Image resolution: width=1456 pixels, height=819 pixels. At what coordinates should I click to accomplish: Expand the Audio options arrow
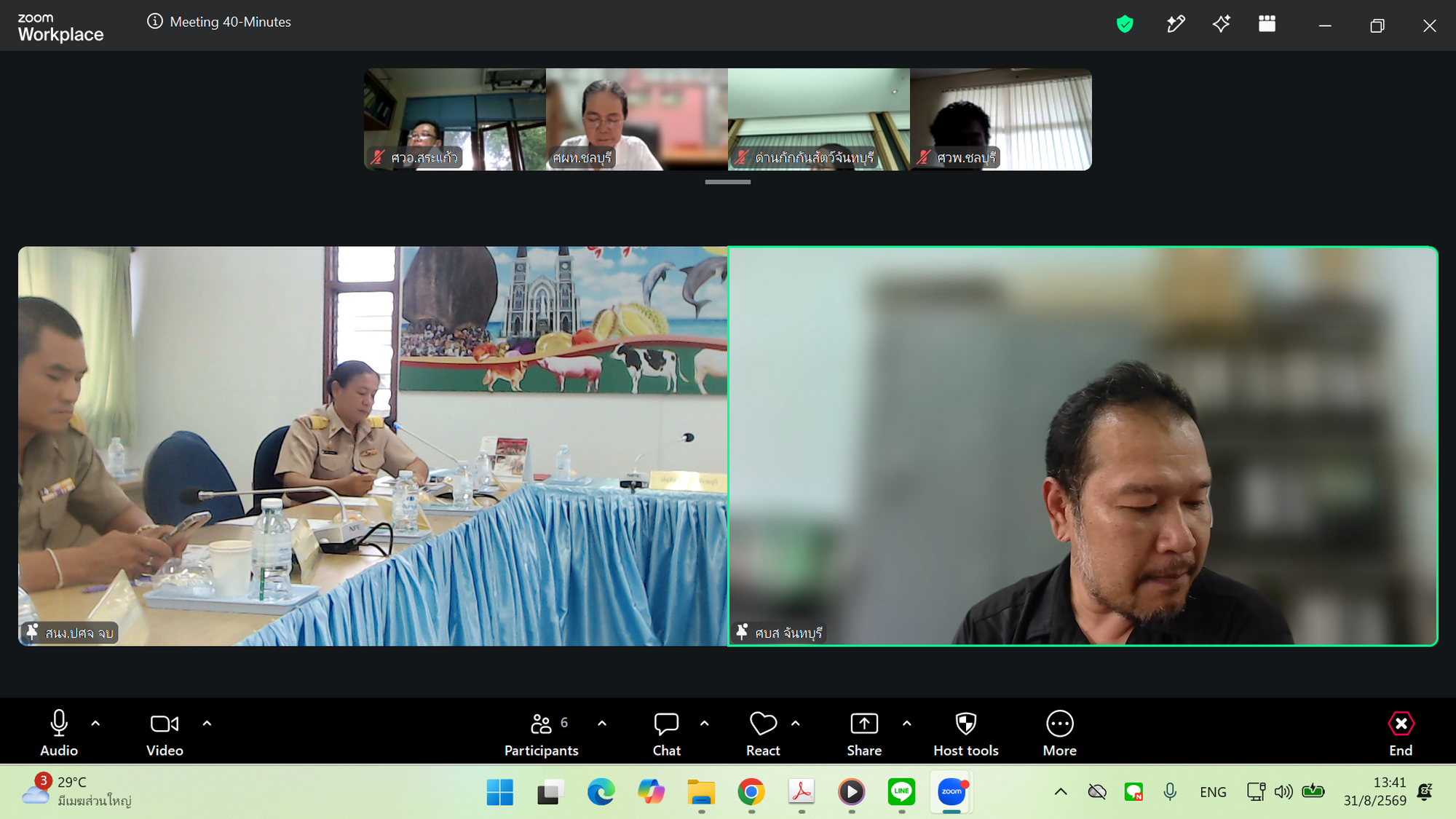click(95, 723)
